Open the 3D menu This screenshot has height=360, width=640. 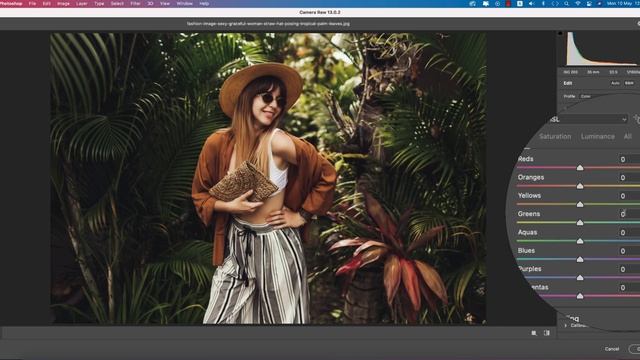pos(150,4)
